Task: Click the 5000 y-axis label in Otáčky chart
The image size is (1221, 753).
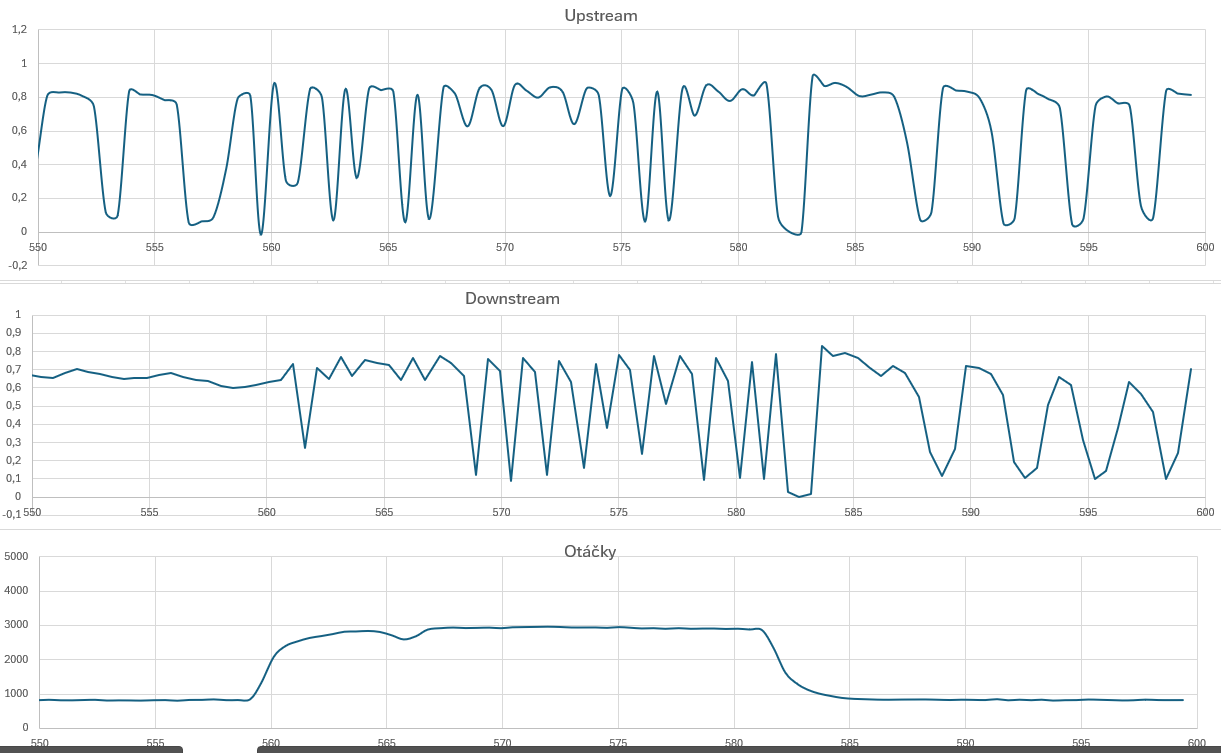Action: pos(17,557)
